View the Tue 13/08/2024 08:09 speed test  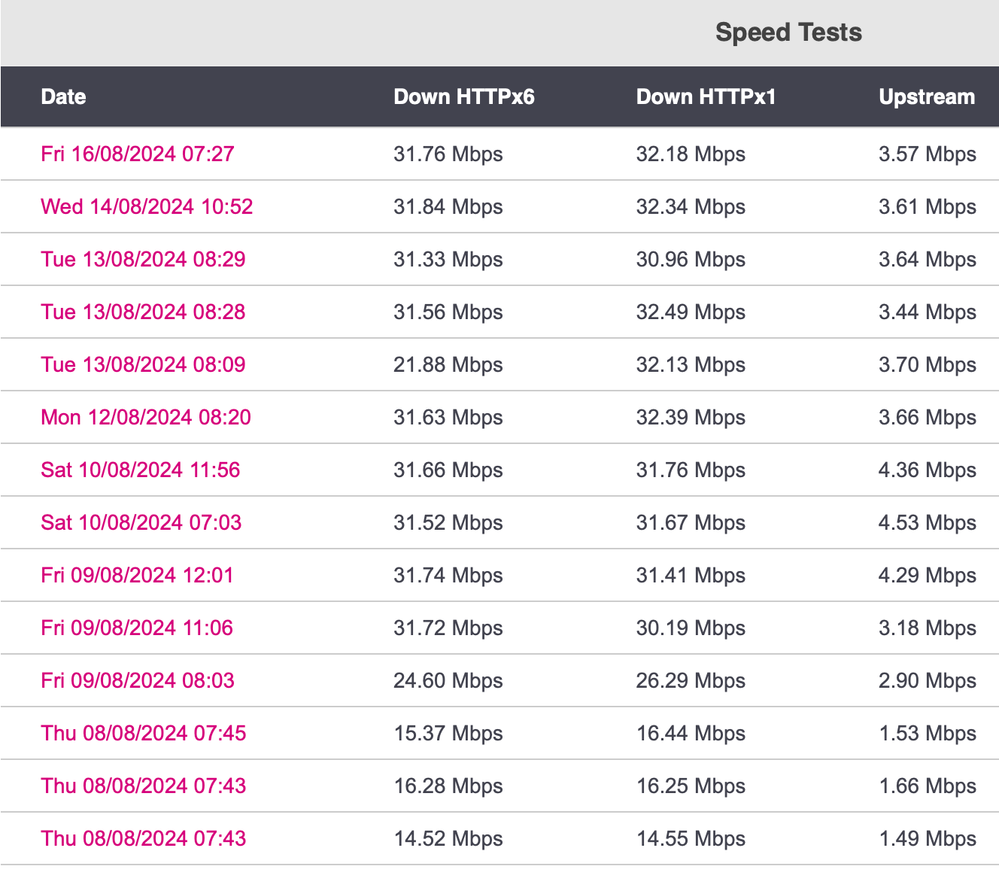click(145, 365)
